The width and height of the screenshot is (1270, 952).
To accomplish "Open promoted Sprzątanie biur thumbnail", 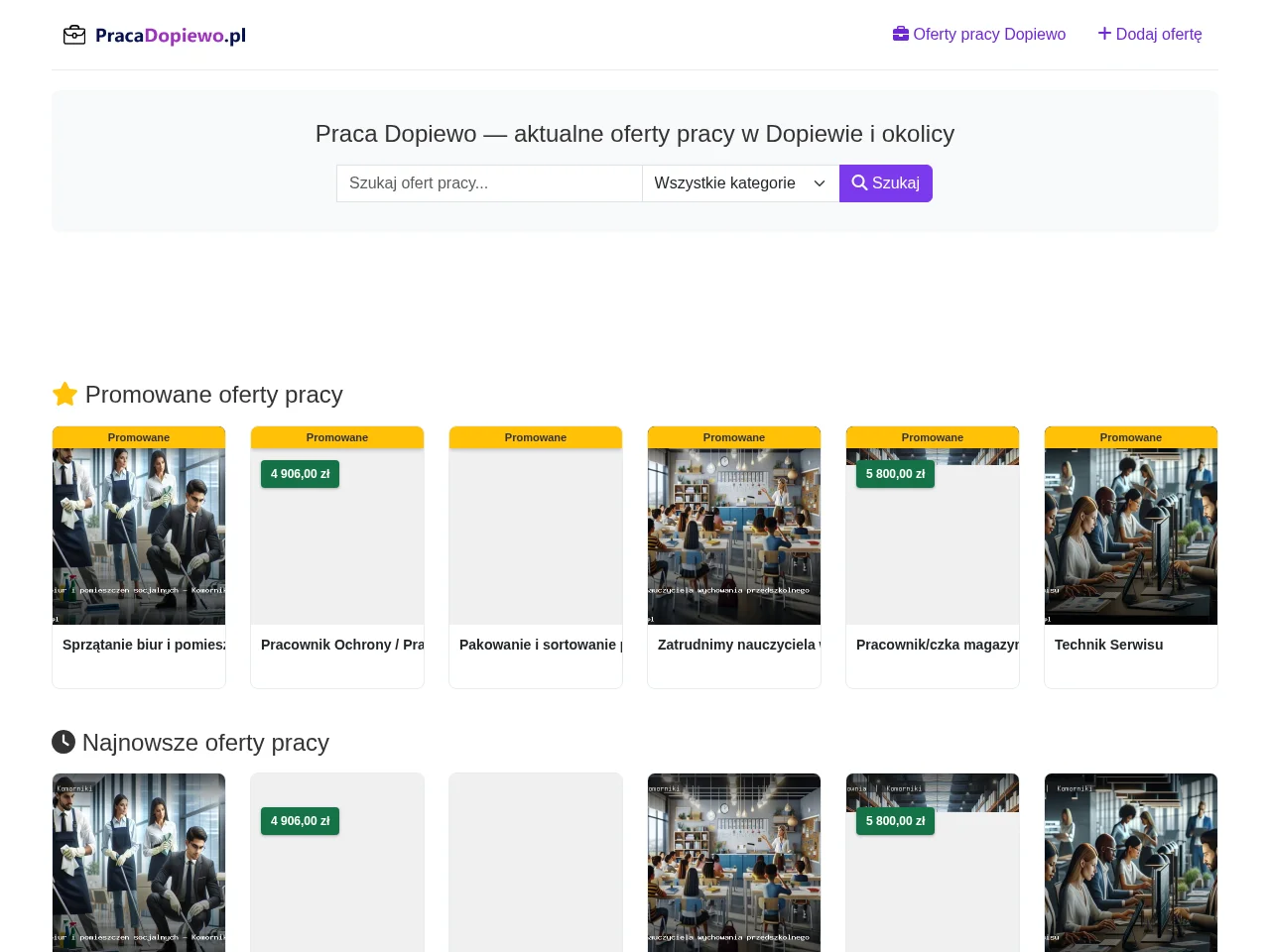I will click(139, 536).
